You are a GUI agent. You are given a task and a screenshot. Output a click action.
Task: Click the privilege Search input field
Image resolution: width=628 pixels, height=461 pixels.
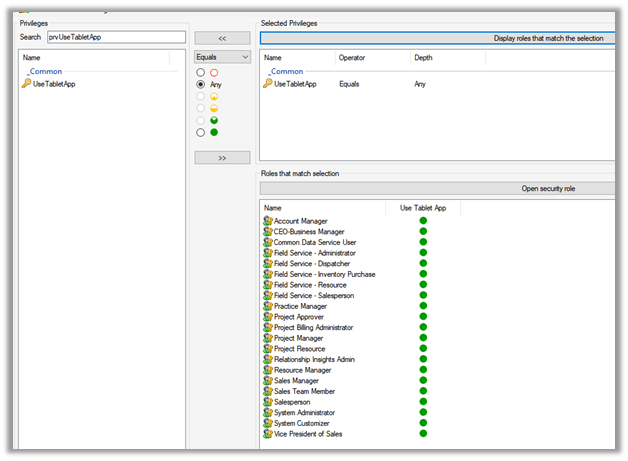point(115,37)
